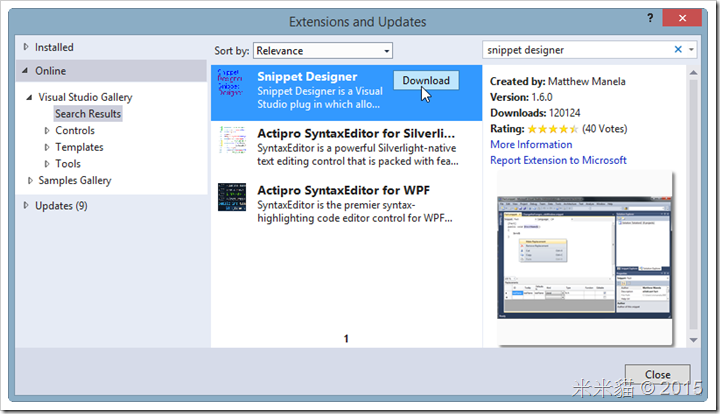This screenshot has height=414, width=720.
Task: Expand the Controls tree node
Action: click(46, 131)
